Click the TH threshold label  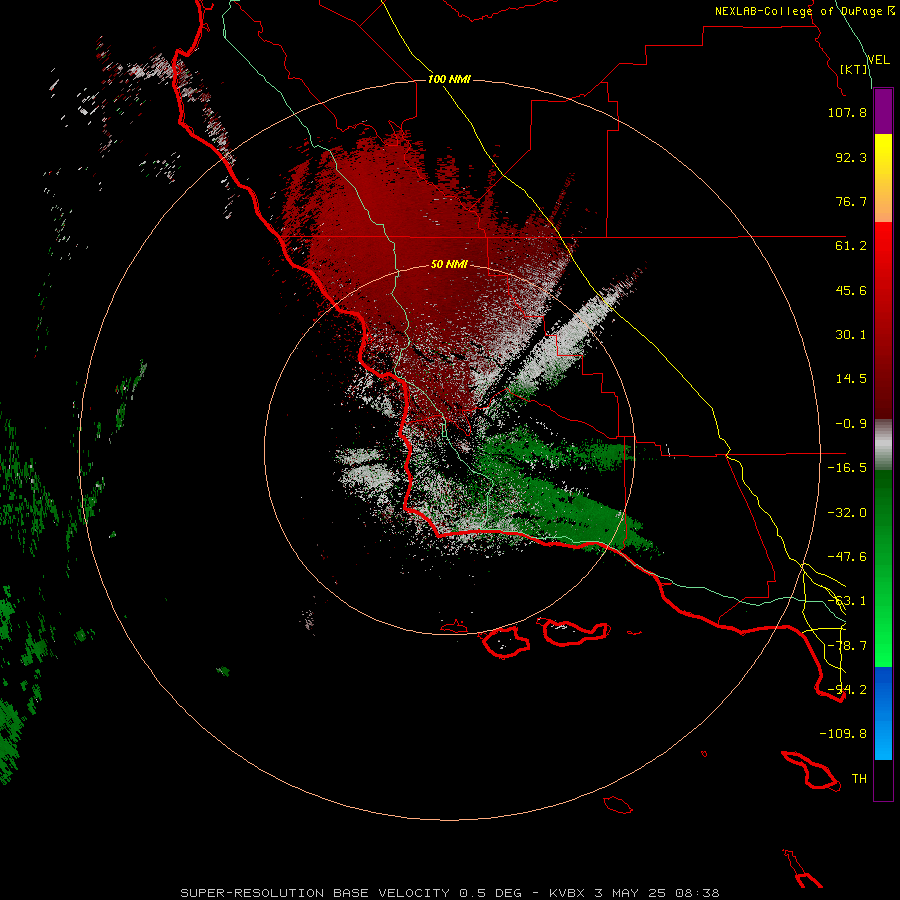[x=859, y=779]
